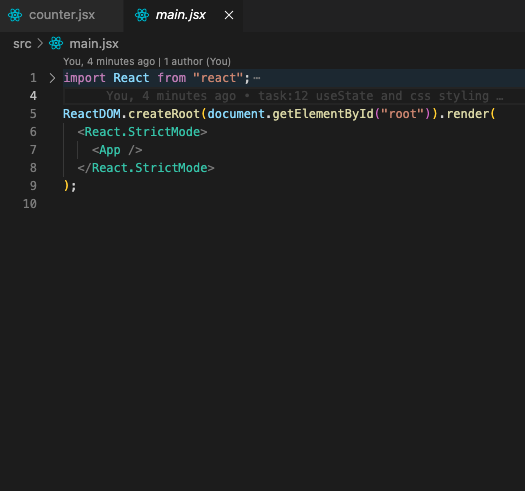525x491 pixels.
Task: Close the main.jsx tab
Action: click(x=229, y=15)
